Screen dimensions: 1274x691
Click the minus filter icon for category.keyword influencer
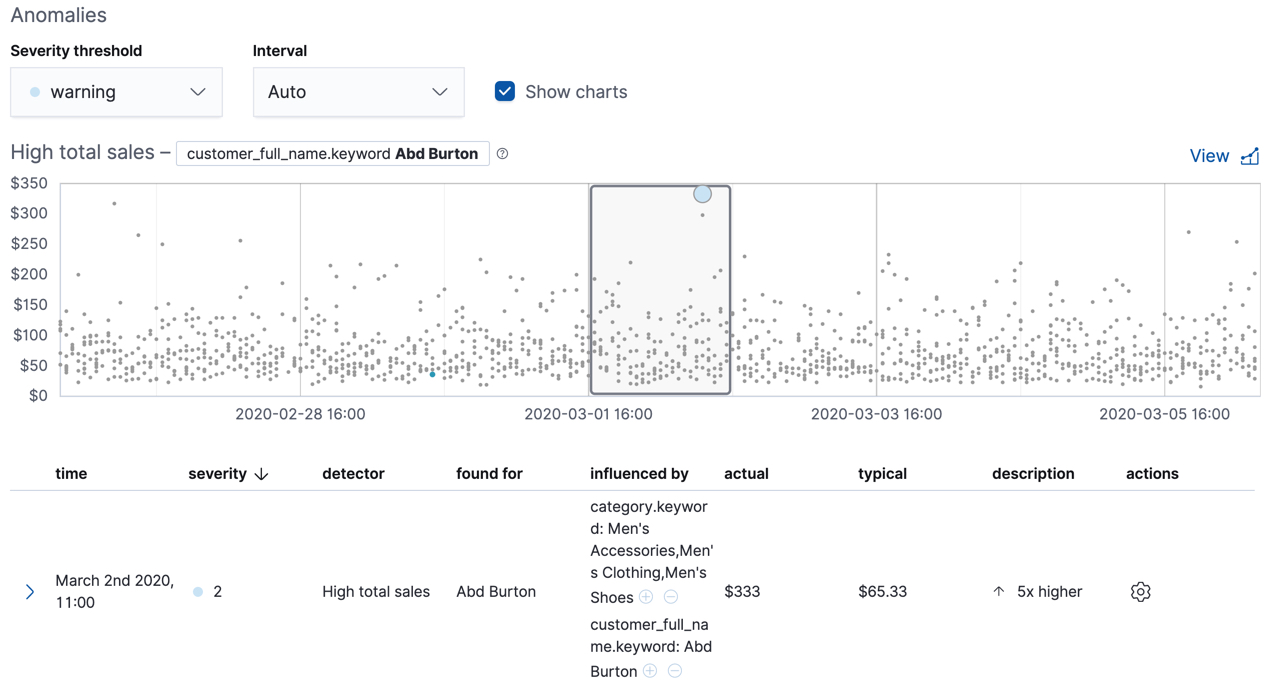(671, 596)
